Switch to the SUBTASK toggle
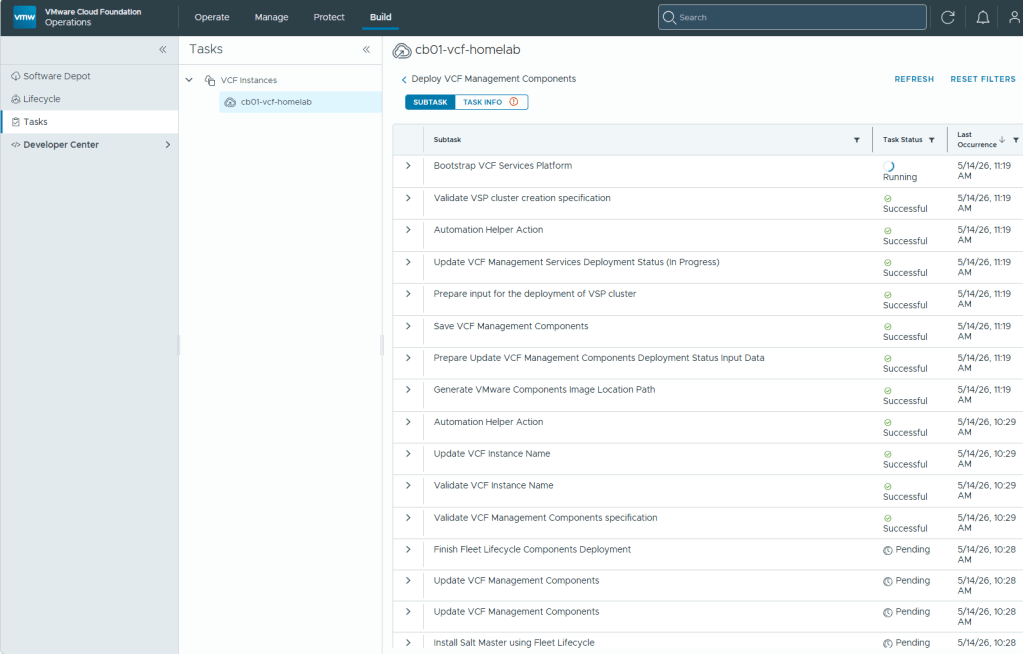Screen dimensions: 1023x654 [430, 102]
